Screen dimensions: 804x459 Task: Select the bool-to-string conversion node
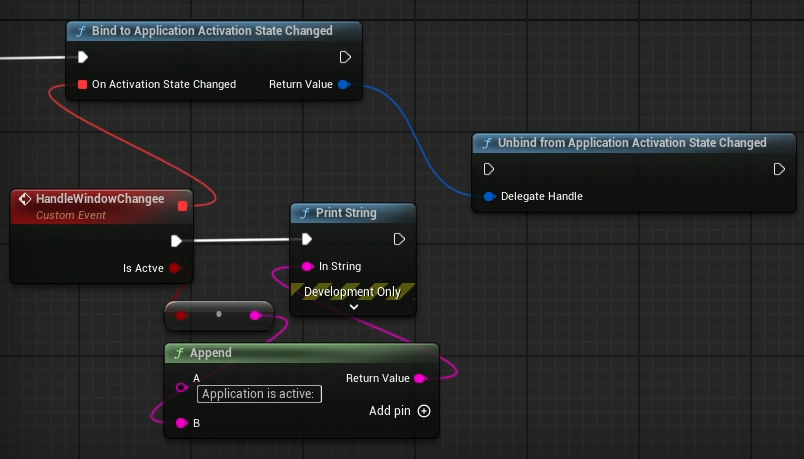pyautogui.click(x=218, y=314)
